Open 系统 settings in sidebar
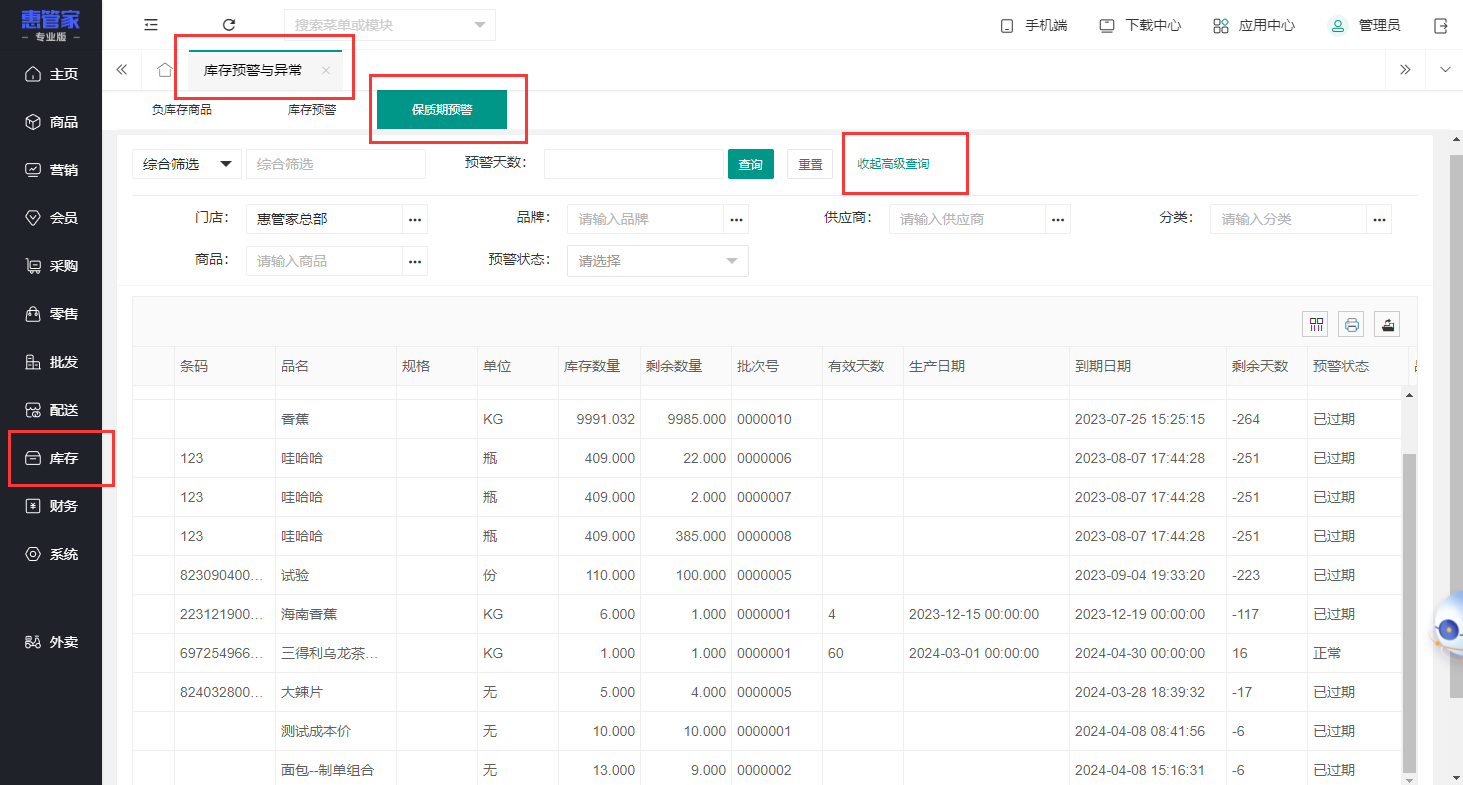Image resolution: width=1463 pixels, height=785 pixels. coord(51,554)
